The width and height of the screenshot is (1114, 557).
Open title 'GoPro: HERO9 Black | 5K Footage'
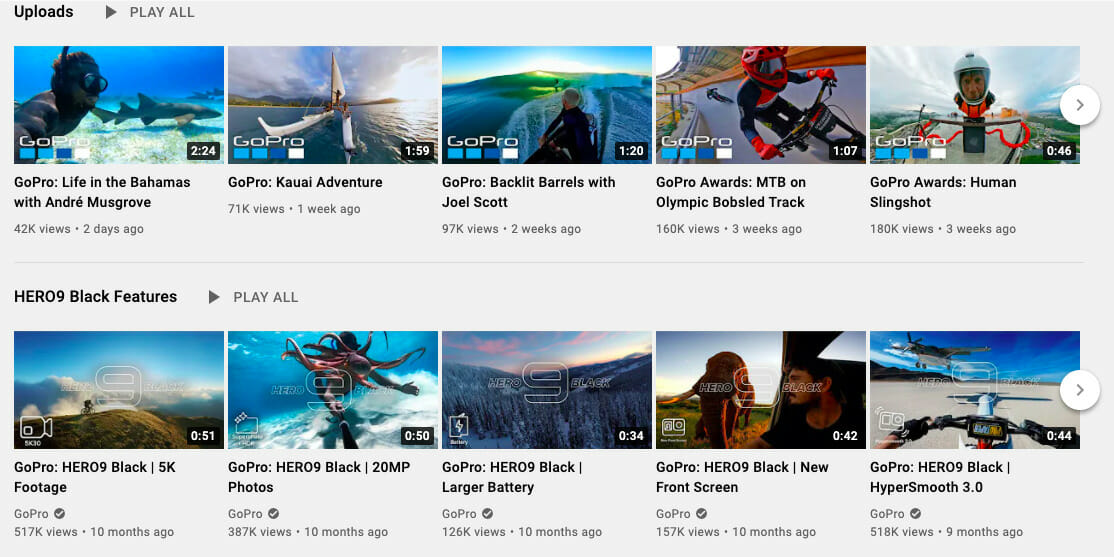point(94,477)
